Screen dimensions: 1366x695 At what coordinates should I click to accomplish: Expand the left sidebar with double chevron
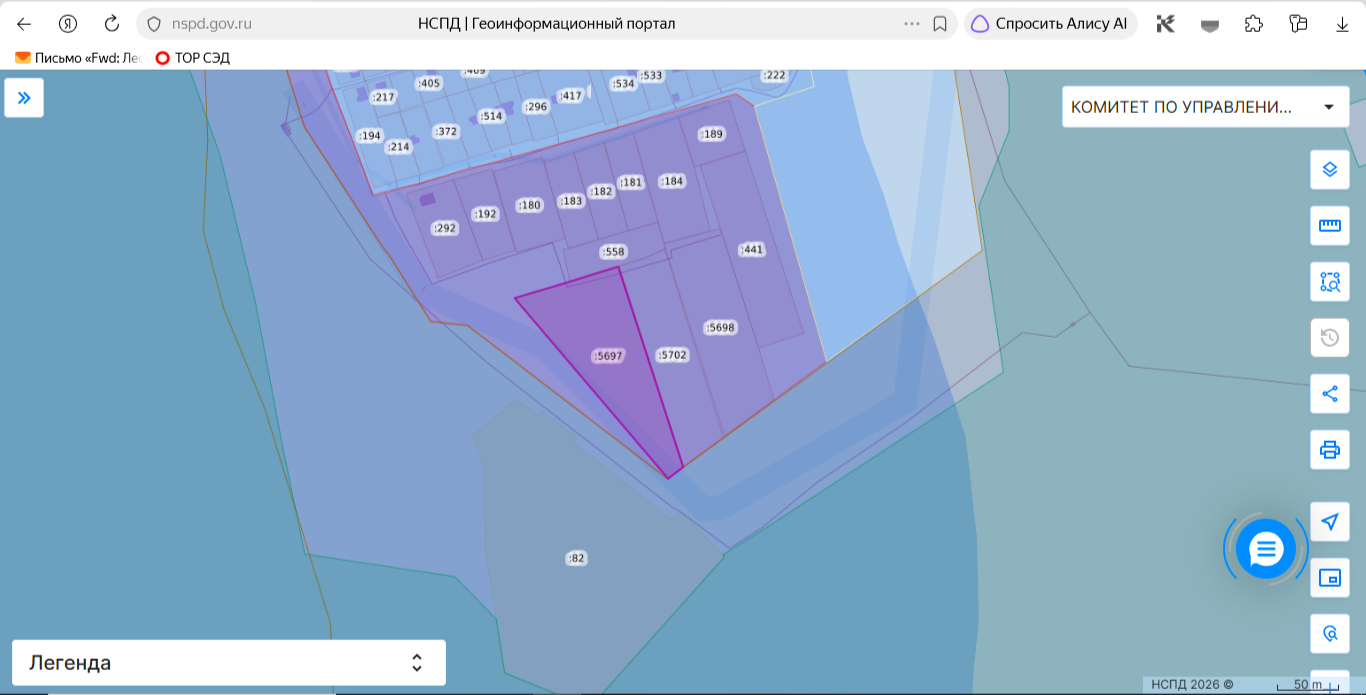pyautogui.click(x=24, y=98)
